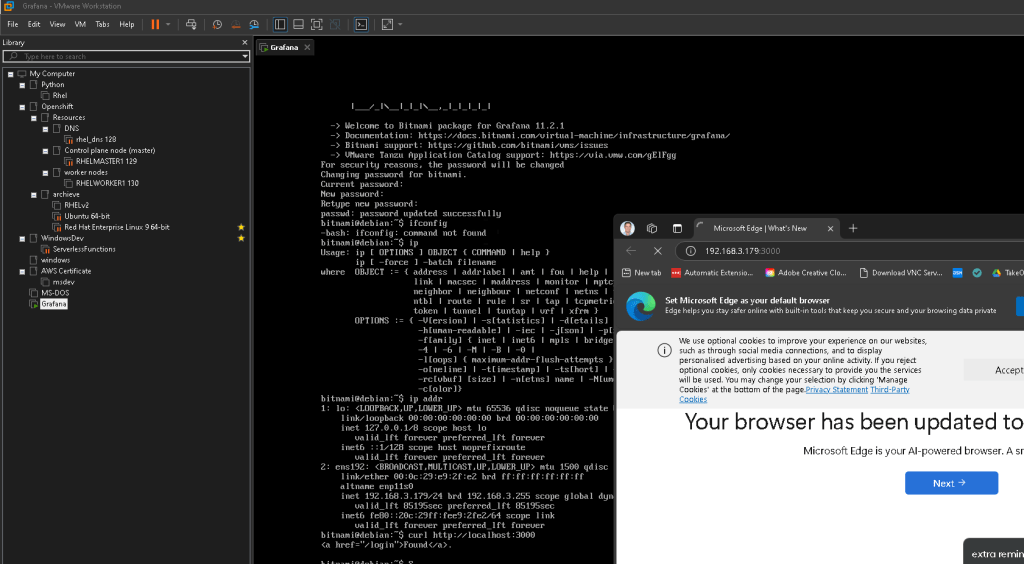
Task: Collapse the Resources folder node
Action: (x=34, y=118)
